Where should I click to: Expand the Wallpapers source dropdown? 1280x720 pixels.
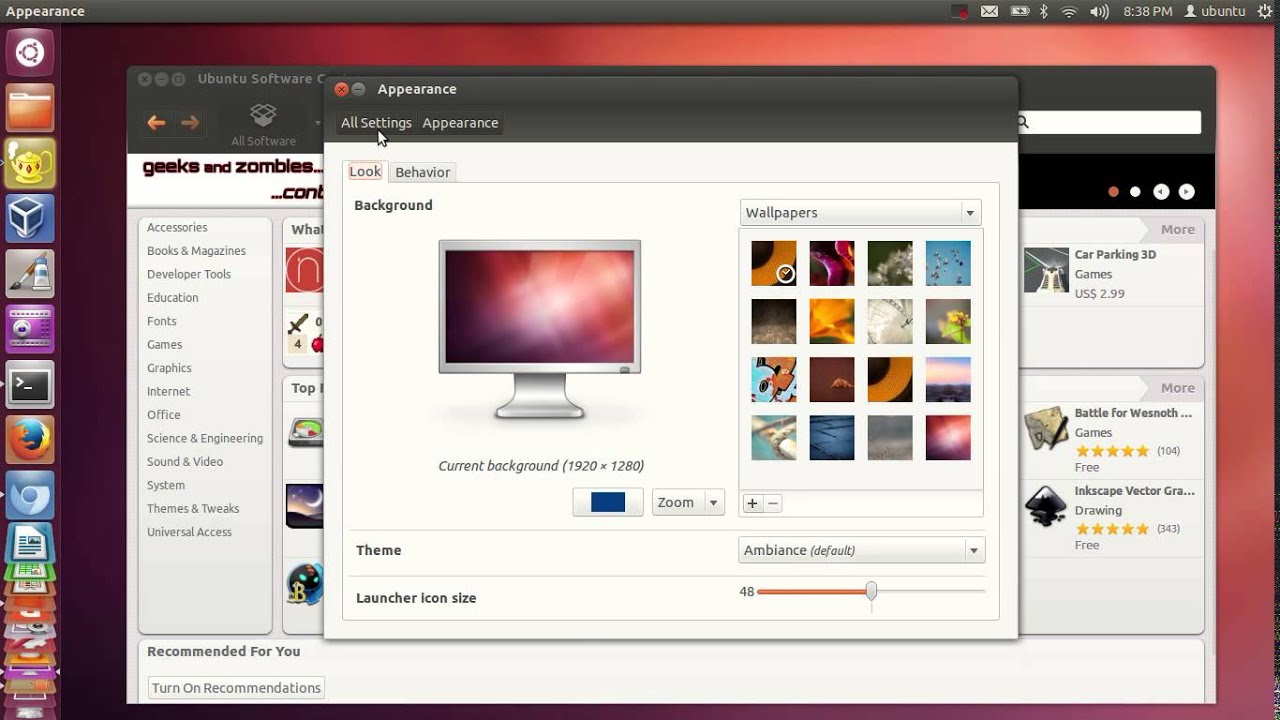[861, 213]
